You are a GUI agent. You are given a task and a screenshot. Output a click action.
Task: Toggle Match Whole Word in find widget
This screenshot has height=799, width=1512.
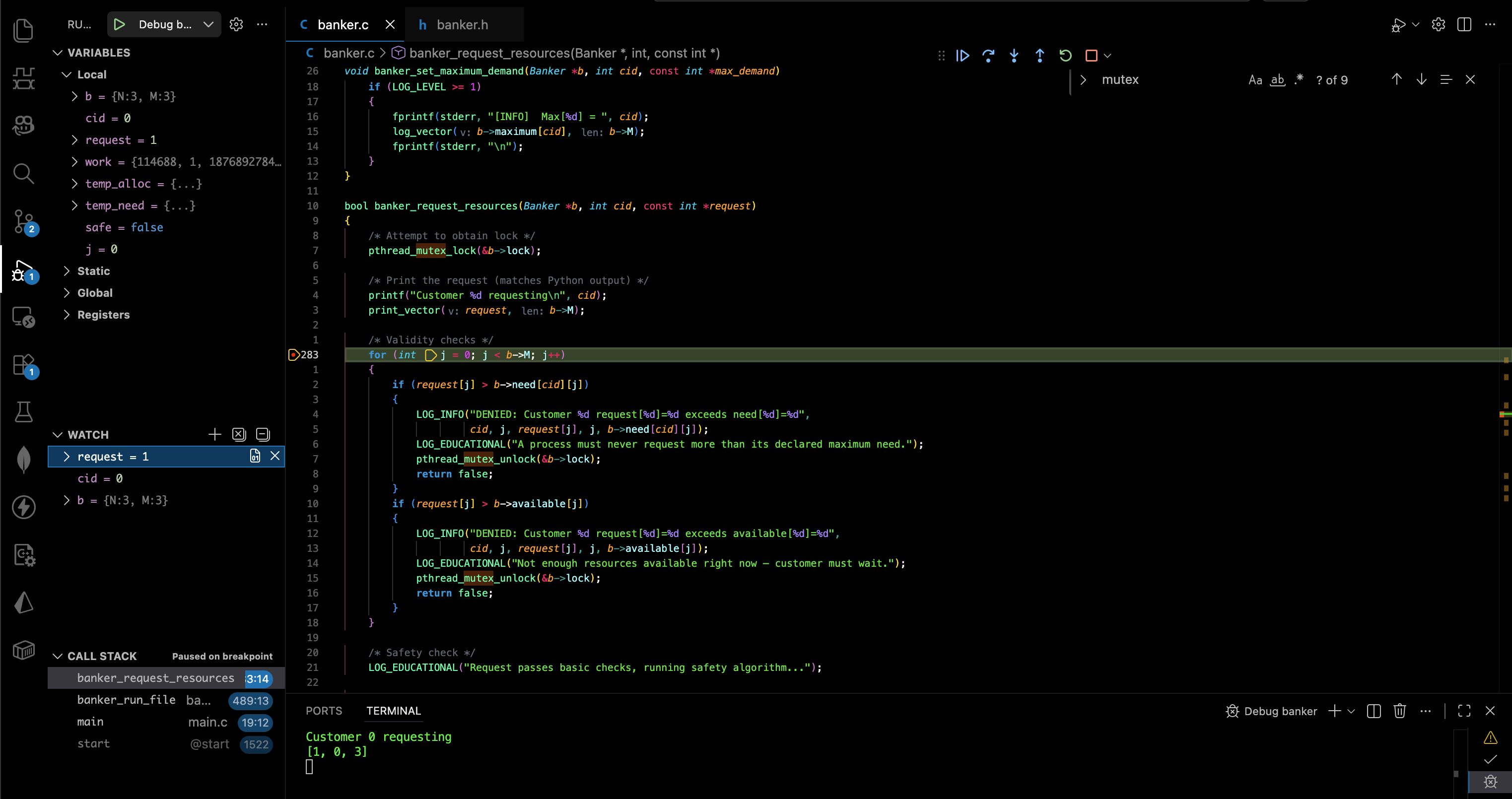pos(1277,80)
